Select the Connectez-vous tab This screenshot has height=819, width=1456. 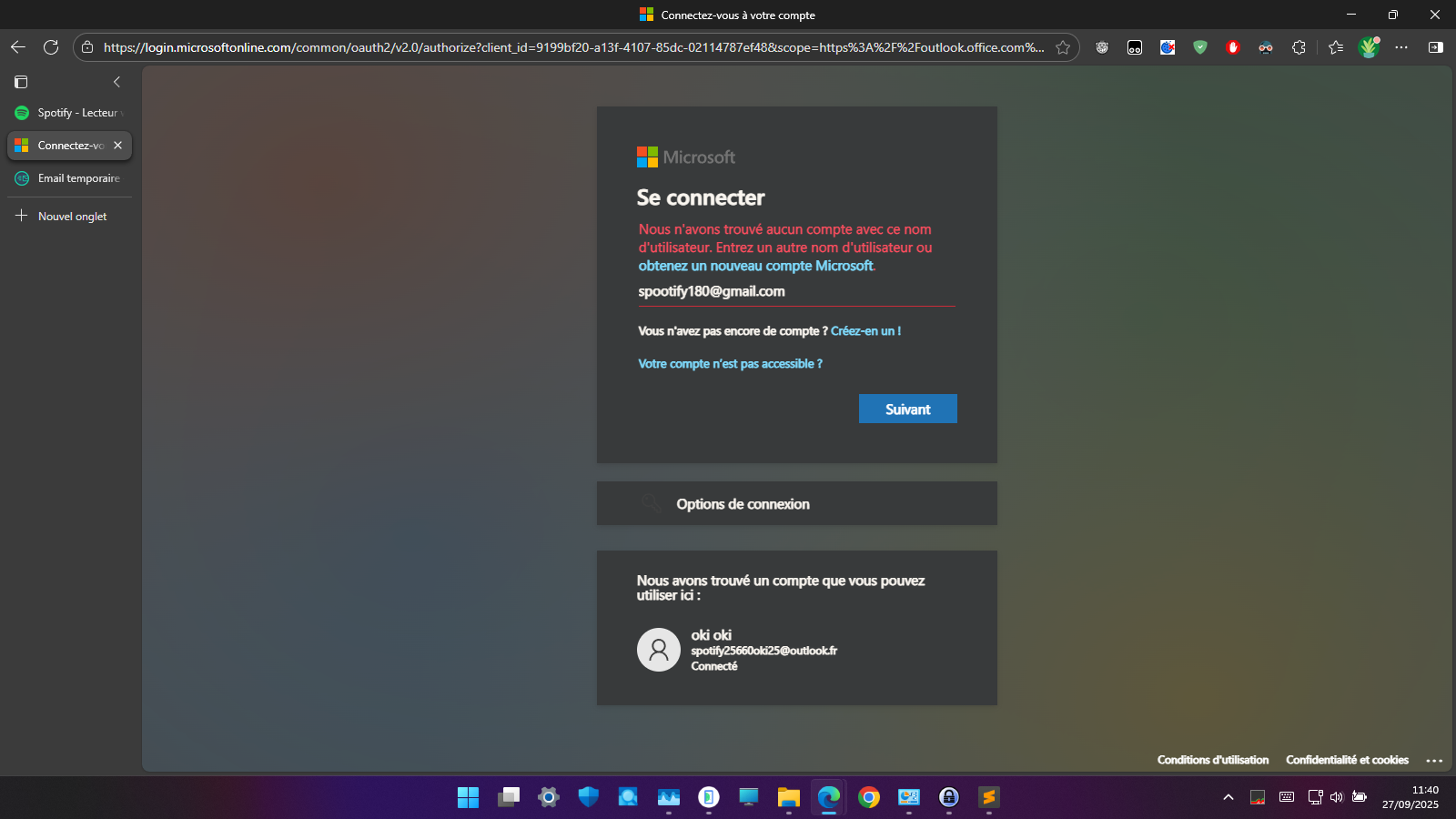(x=69, y=146)
